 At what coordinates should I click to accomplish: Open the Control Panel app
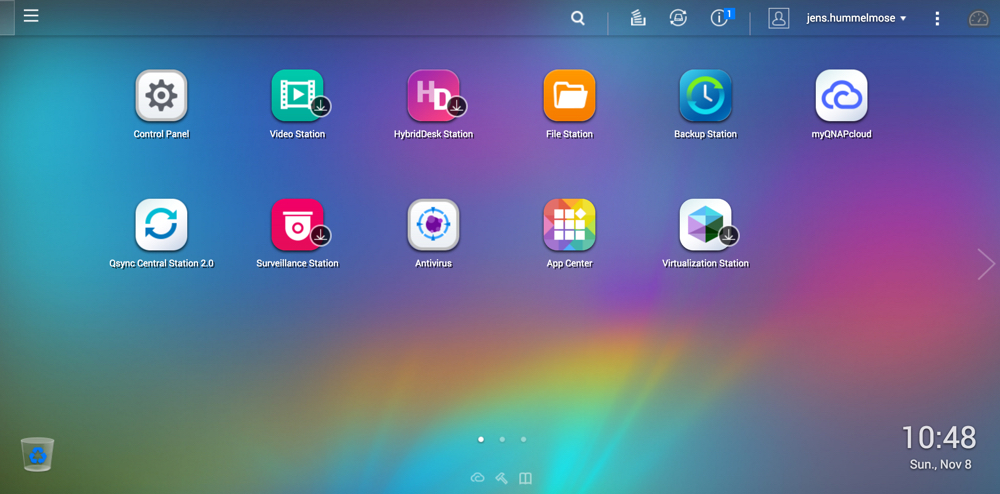(x=161, y=96)
